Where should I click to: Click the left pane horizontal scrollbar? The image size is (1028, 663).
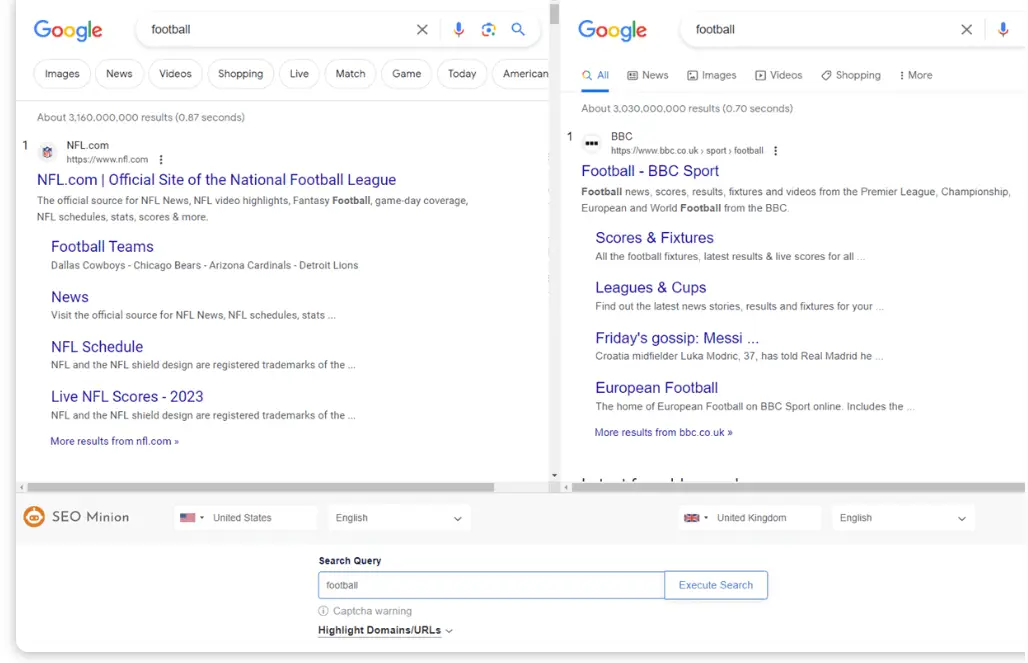pos(260,487)
